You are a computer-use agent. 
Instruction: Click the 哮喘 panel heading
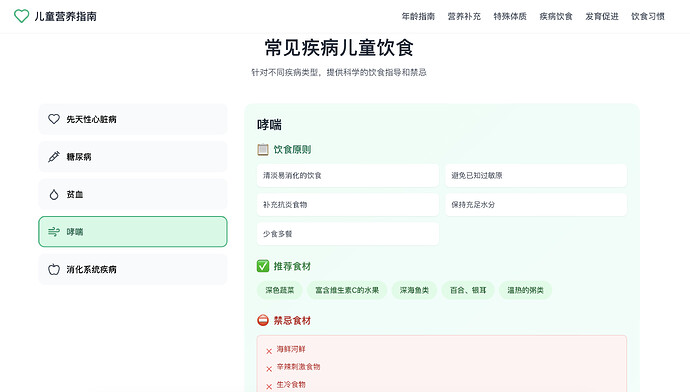[269, 125]
